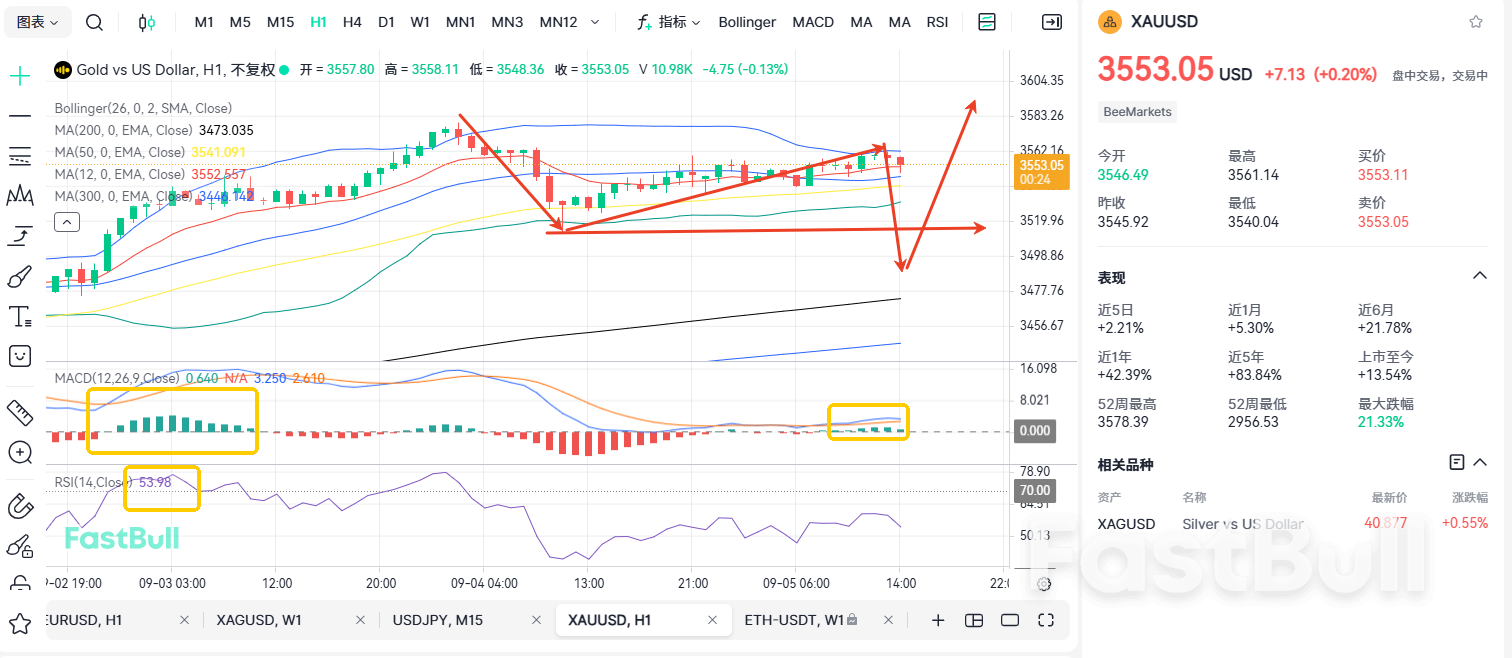The image size is (1512, 658).
Task: Open the chart search function
Action: click(x=94, y=21)
